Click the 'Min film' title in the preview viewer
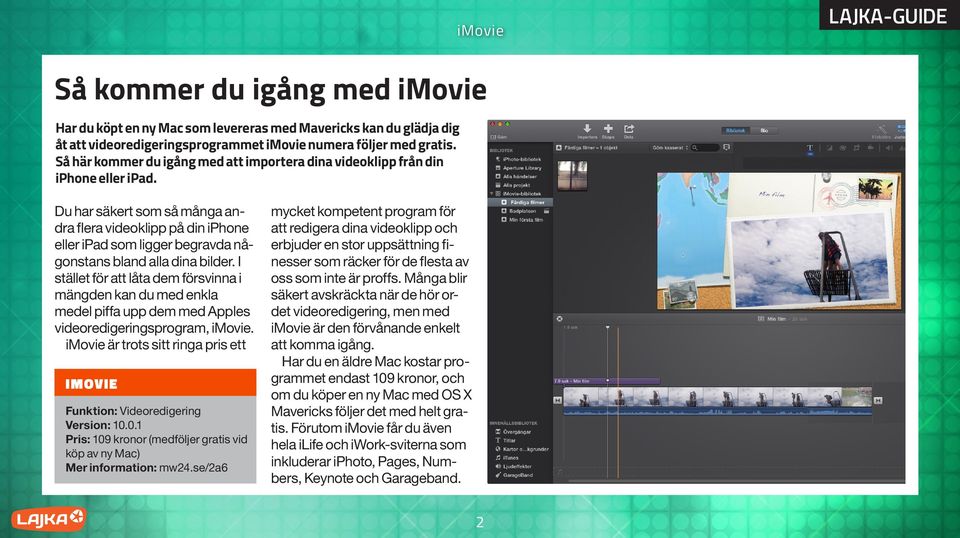Image resolution: width=960 pixels, height=538 pixels. [772, 195]
